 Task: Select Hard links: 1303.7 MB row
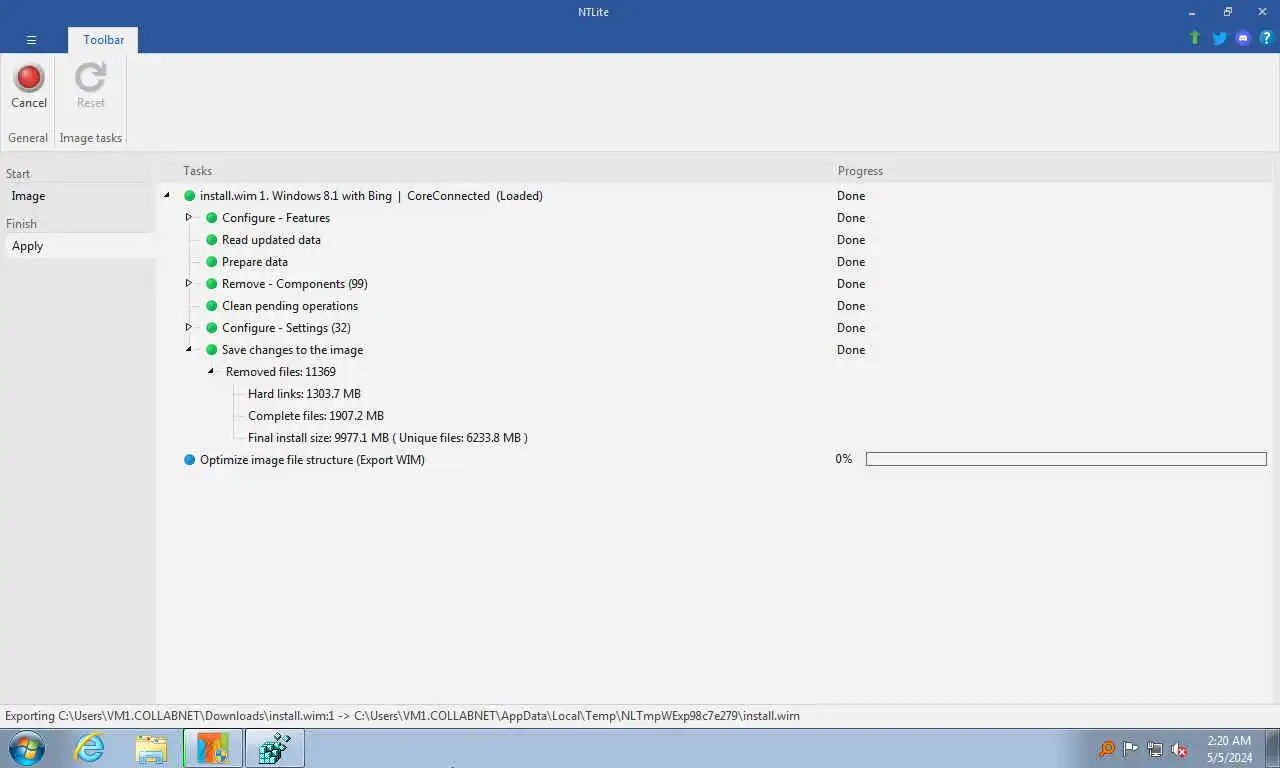(304, 394)
